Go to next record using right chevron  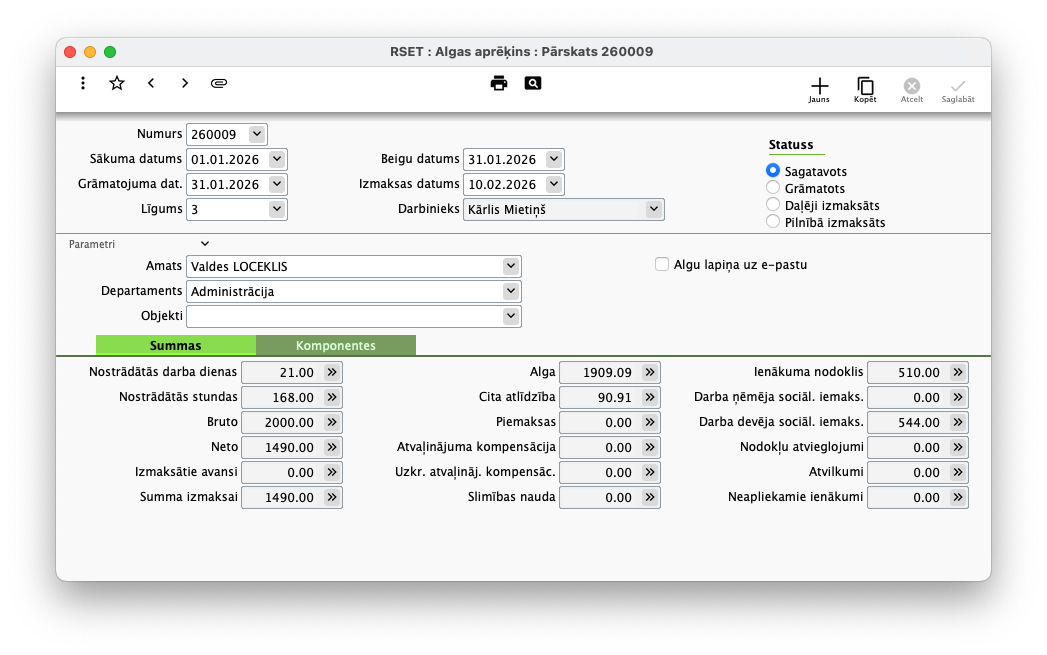[x=185, y=83]
